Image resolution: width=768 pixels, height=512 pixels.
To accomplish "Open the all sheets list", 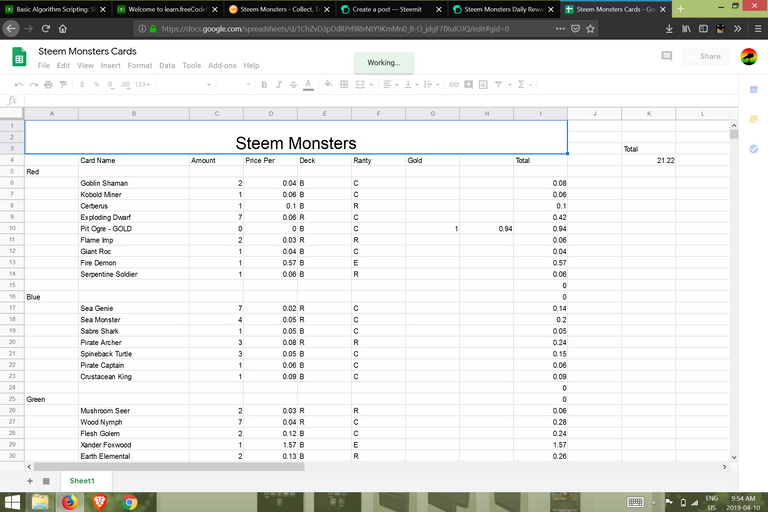I will 46,481.
